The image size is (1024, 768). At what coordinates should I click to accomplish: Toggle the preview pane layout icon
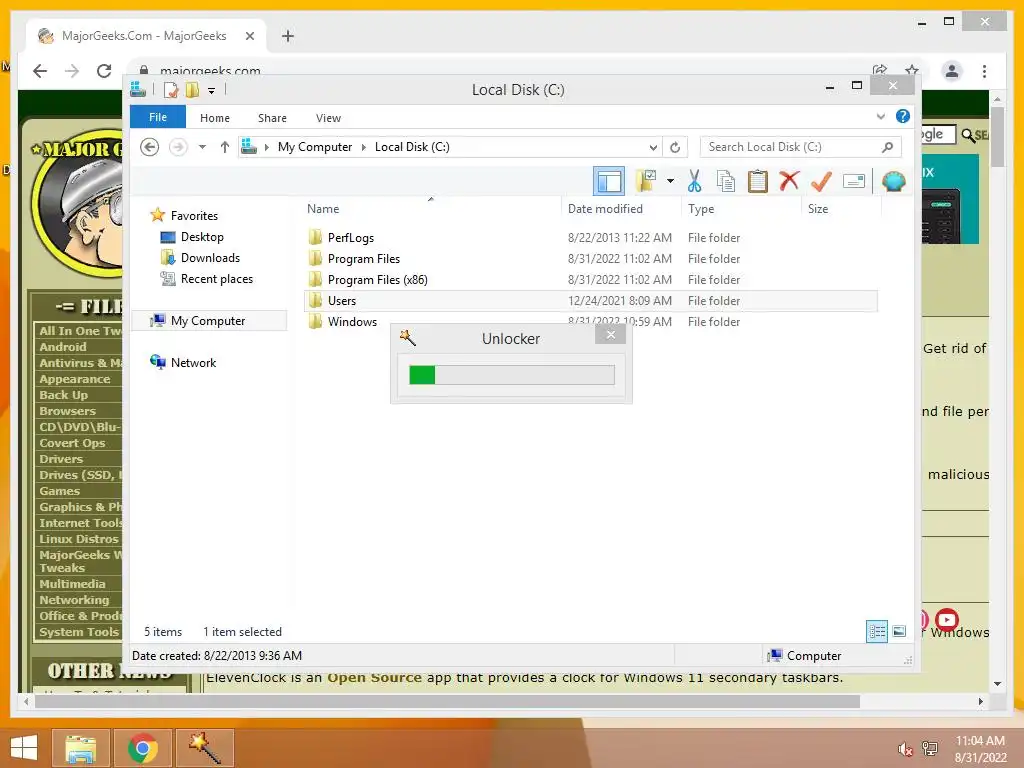[609, 181]
